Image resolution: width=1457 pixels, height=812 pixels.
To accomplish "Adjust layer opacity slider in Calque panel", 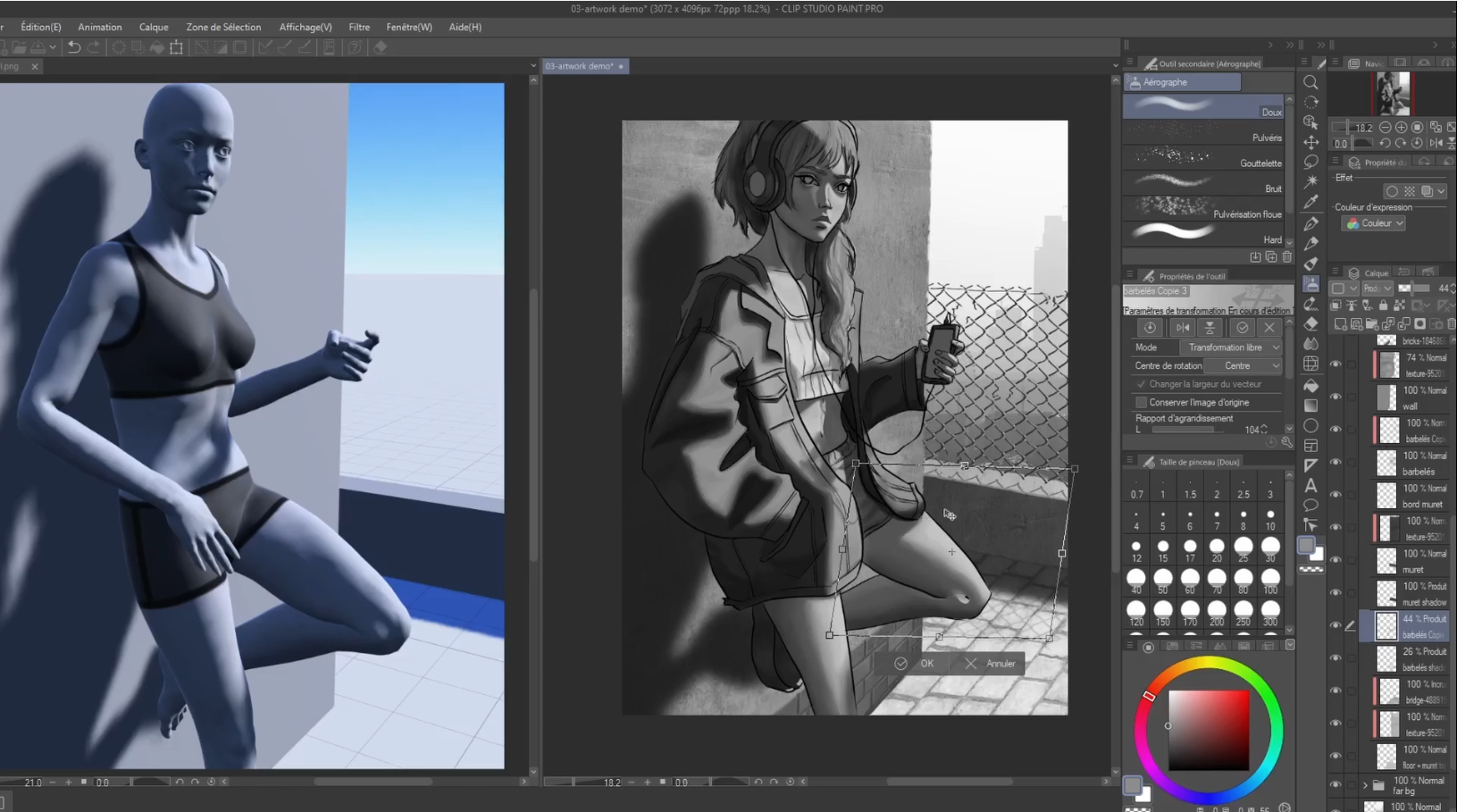I will click(1413, 289).
